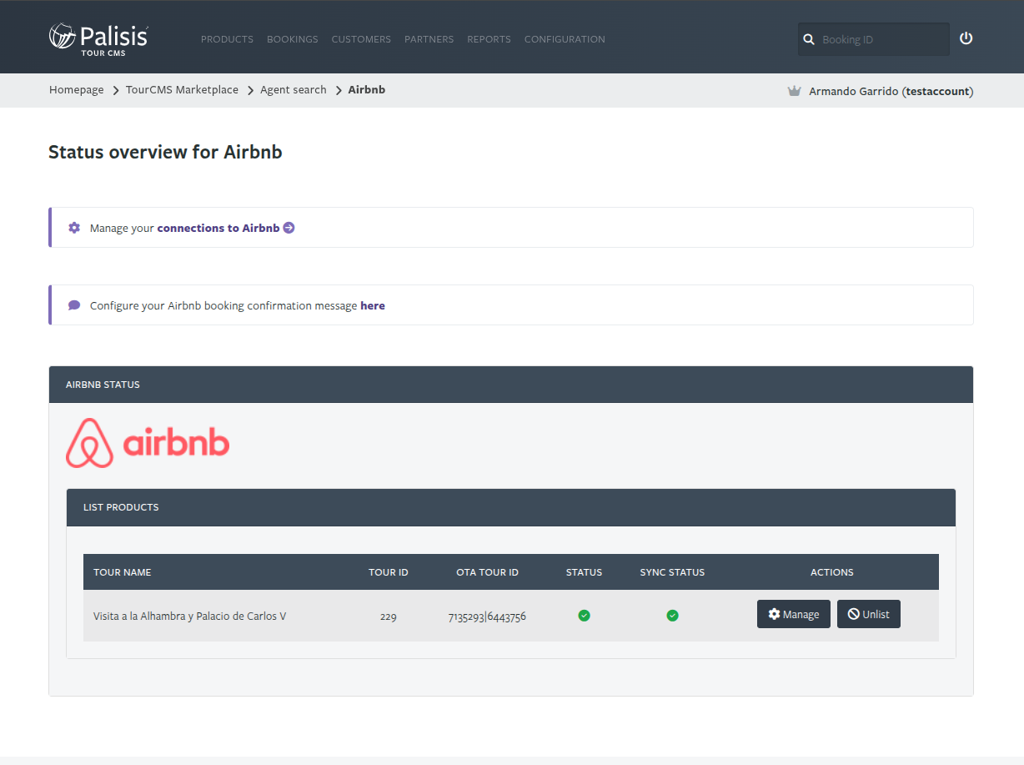The width and height of the screenshot is (1024, 765).
Task: Open the Partners menu
Action: (429, 39)
